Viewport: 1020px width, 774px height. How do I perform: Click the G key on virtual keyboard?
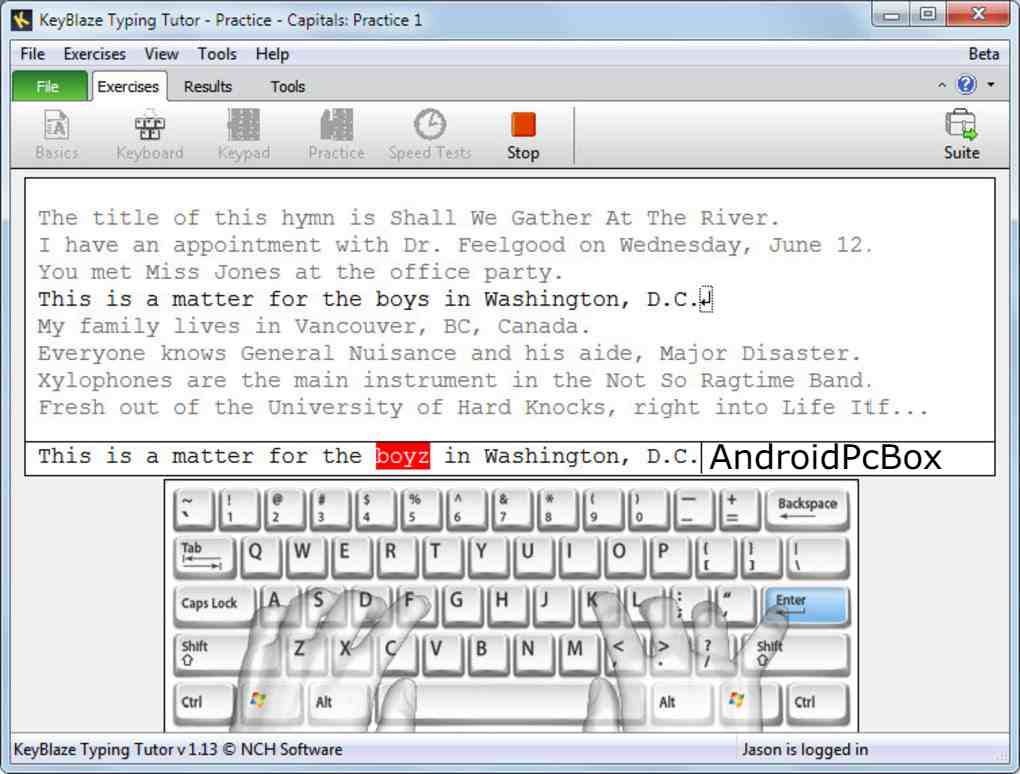(x=464, y=606)
